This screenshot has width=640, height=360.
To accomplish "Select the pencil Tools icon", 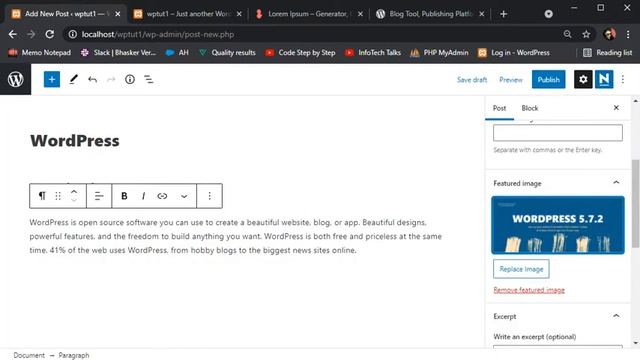I will click(73, 79).
